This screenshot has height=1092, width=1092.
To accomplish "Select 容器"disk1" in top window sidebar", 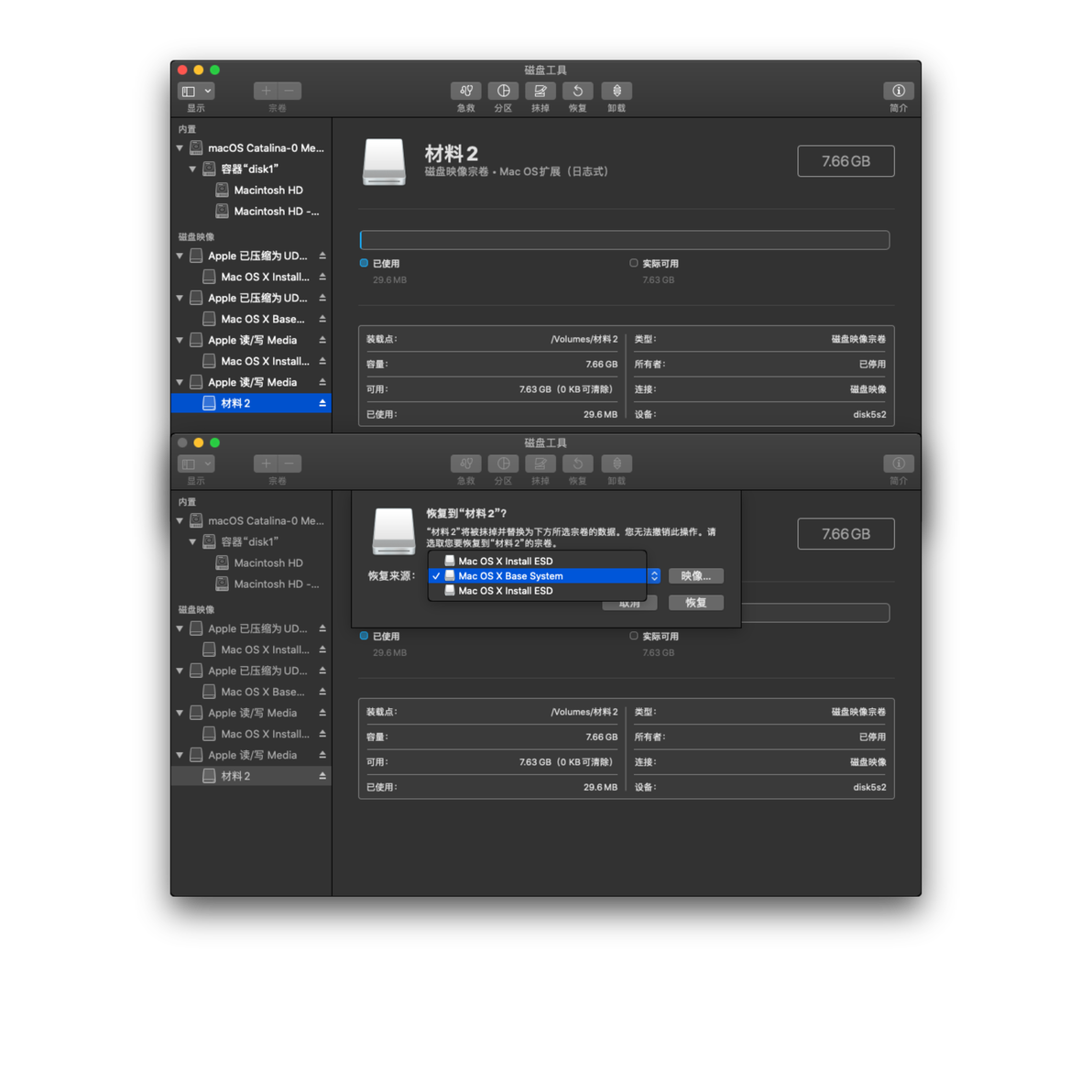I will (x=251, y=169).
